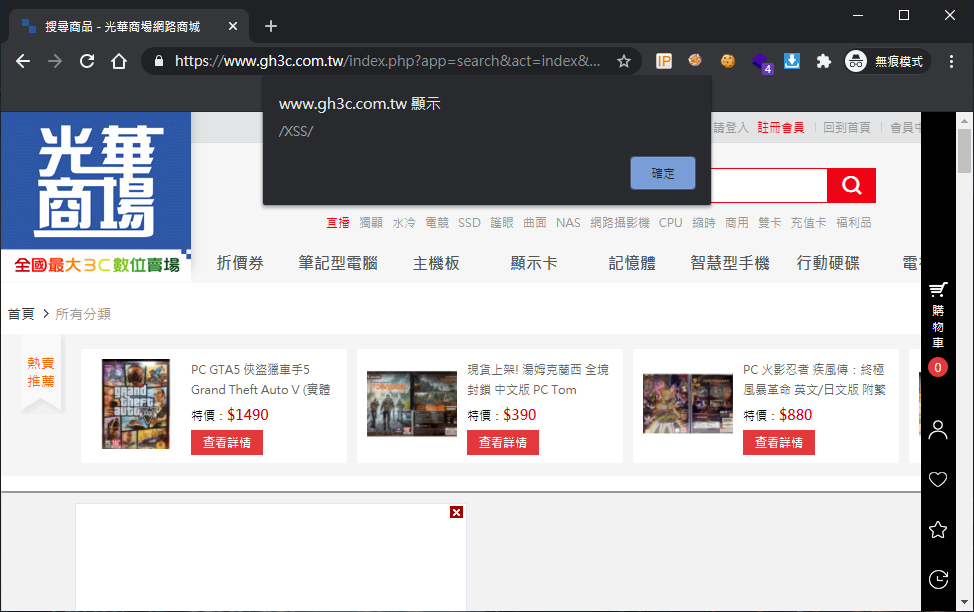This screenshot has height=612, width=974.
Task: Click the scrollbar down arrow
Action: (964, 602)
